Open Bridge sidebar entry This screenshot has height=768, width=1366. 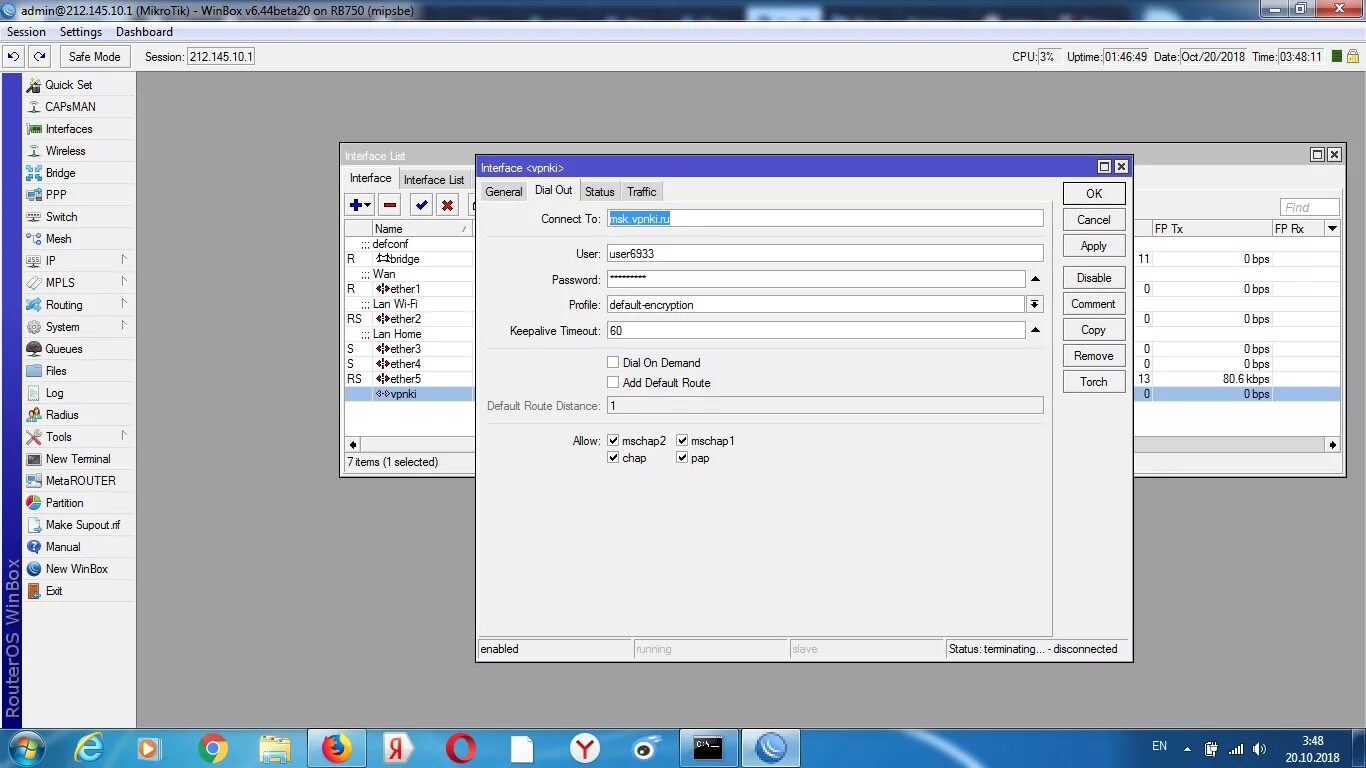pos(60,173)
